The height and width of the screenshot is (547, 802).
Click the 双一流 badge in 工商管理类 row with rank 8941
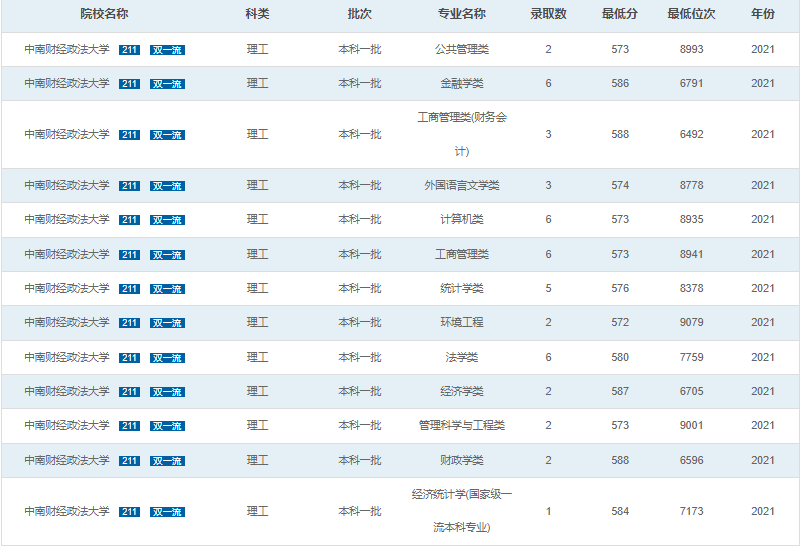167,255
